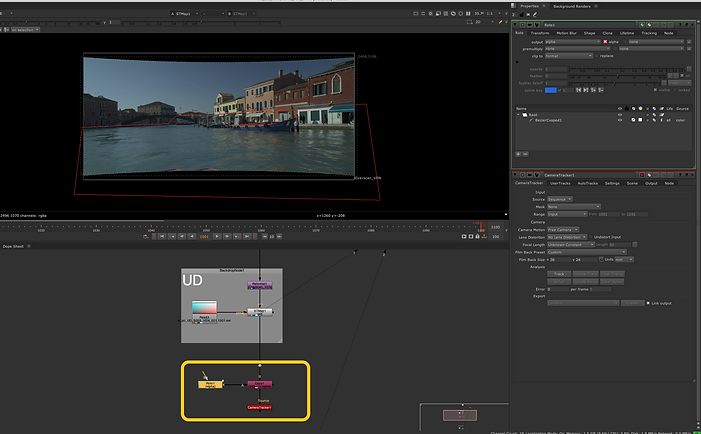Viewport: 701px width, 434px height.
Task: Click the feather slider track
Action: click(617, 76)
